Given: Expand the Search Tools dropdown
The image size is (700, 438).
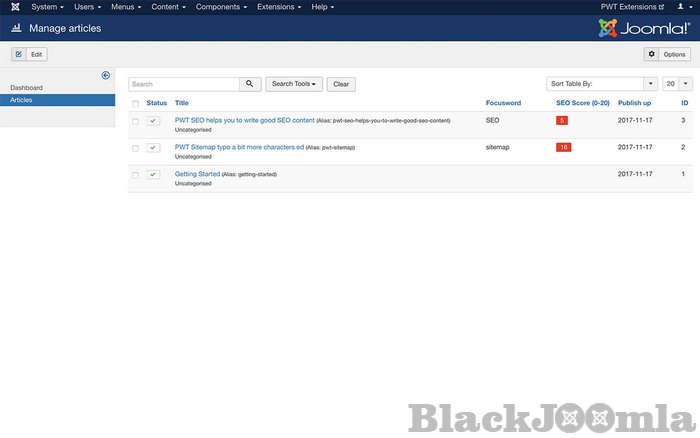Looking at the screenshot, I should click(x=294, y=84).
